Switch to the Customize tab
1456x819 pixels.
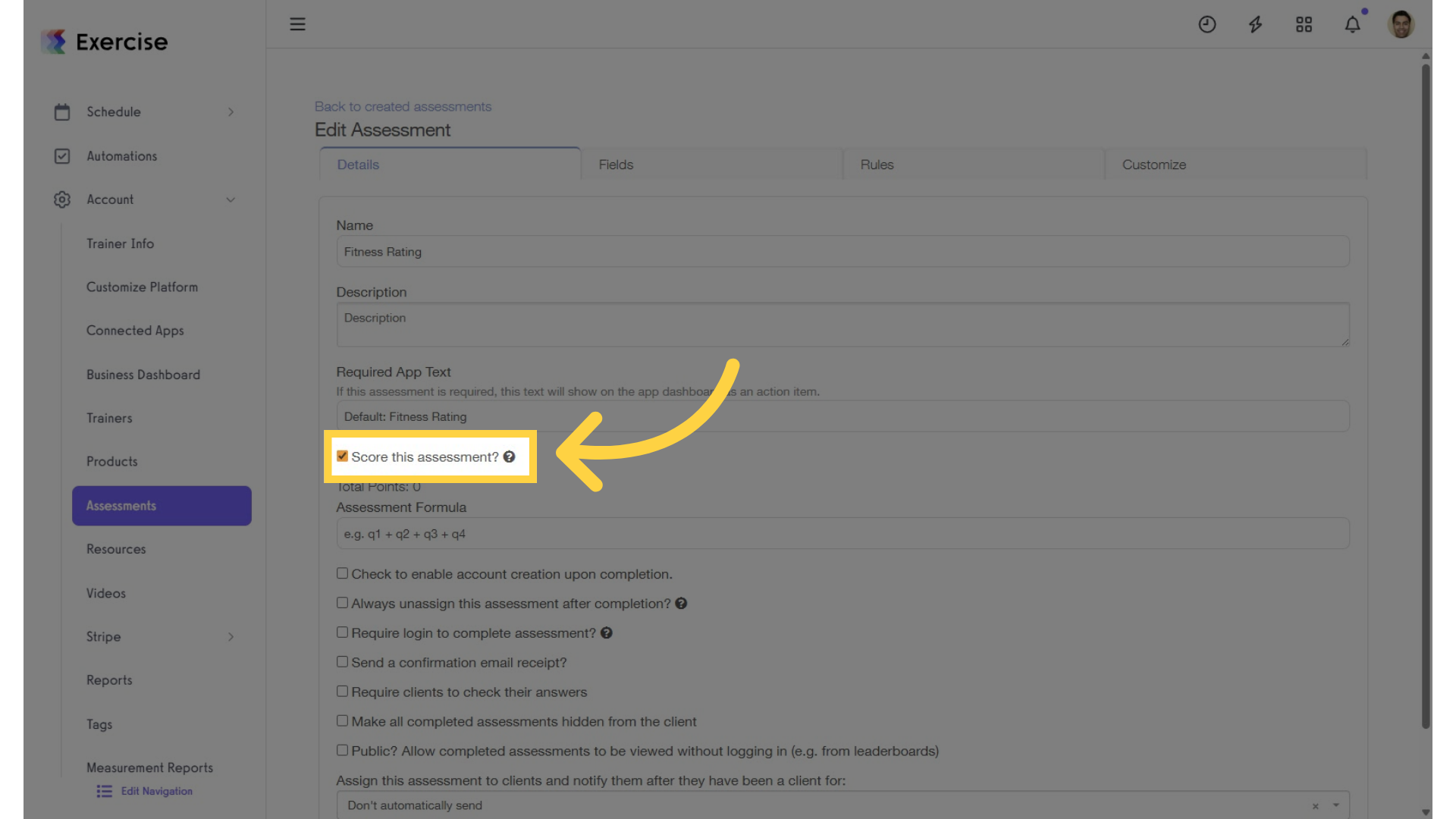(1235, 165)
